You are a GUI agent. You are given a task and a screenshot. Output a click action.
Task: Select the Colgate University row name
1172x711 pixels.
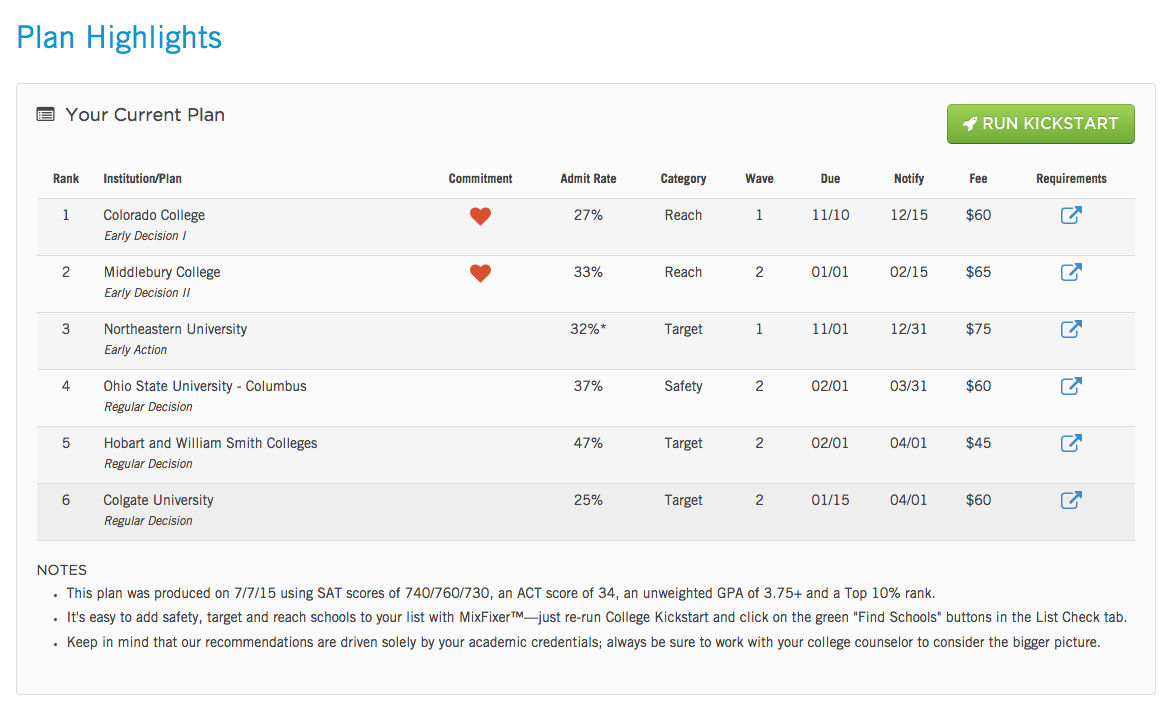point(158,500)
